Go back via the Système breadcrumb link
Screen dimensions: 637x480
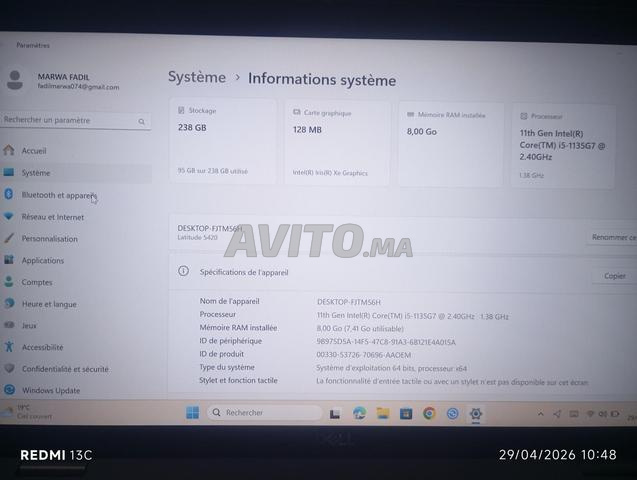pos(197,78)
